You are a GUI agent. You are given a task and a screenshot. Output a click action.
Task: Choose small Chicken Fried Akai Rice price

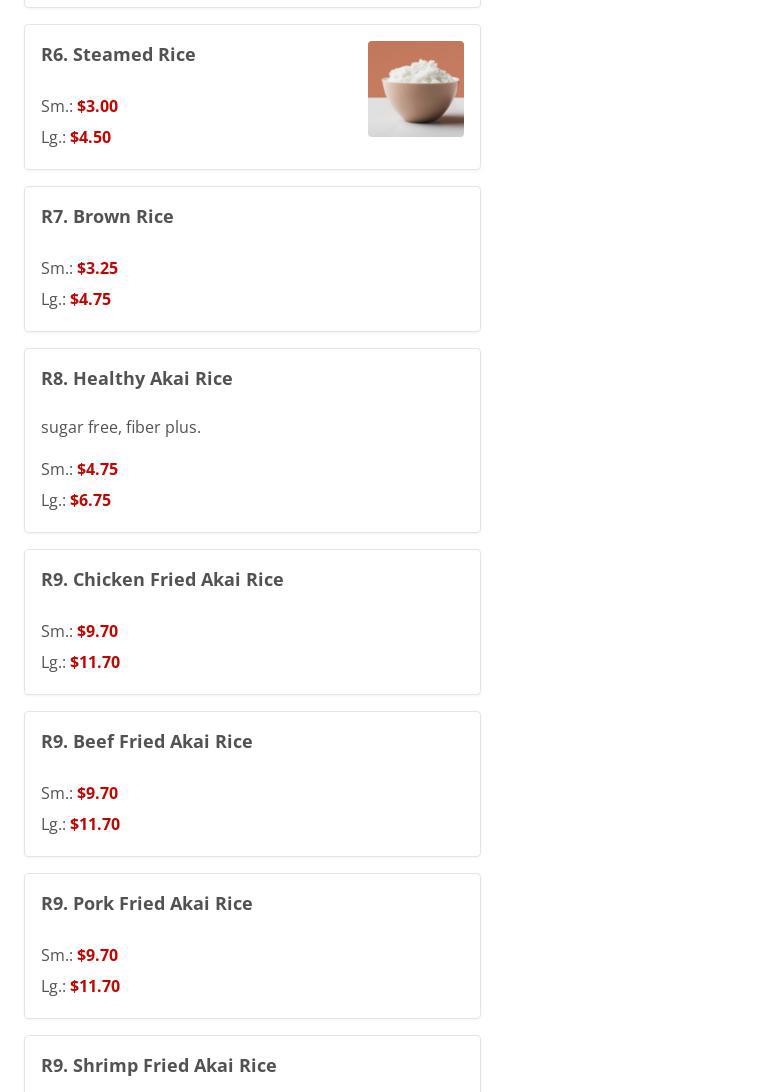97,631
